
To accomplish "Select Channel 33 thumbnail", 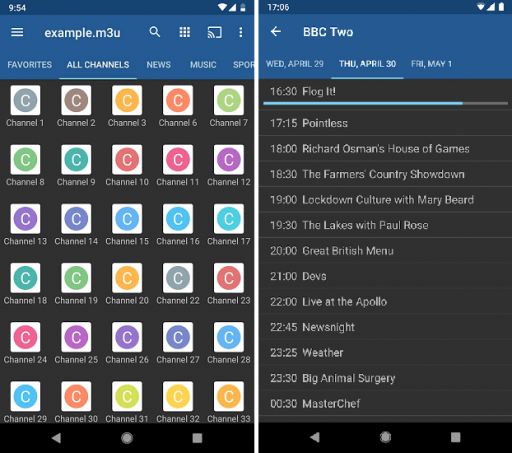I will click(229, 396).
